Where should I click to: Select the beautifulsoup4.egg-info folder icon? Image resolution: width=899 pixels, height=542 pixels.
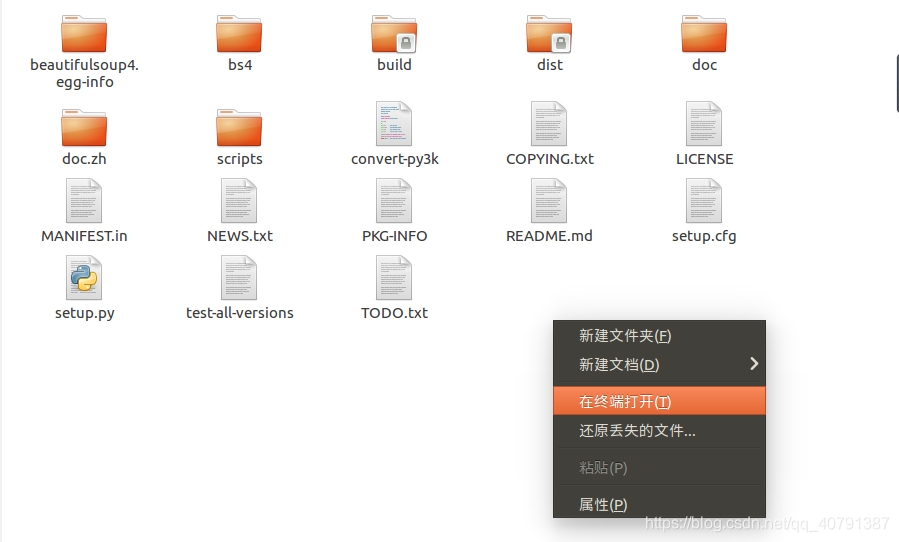click(84, 34)
